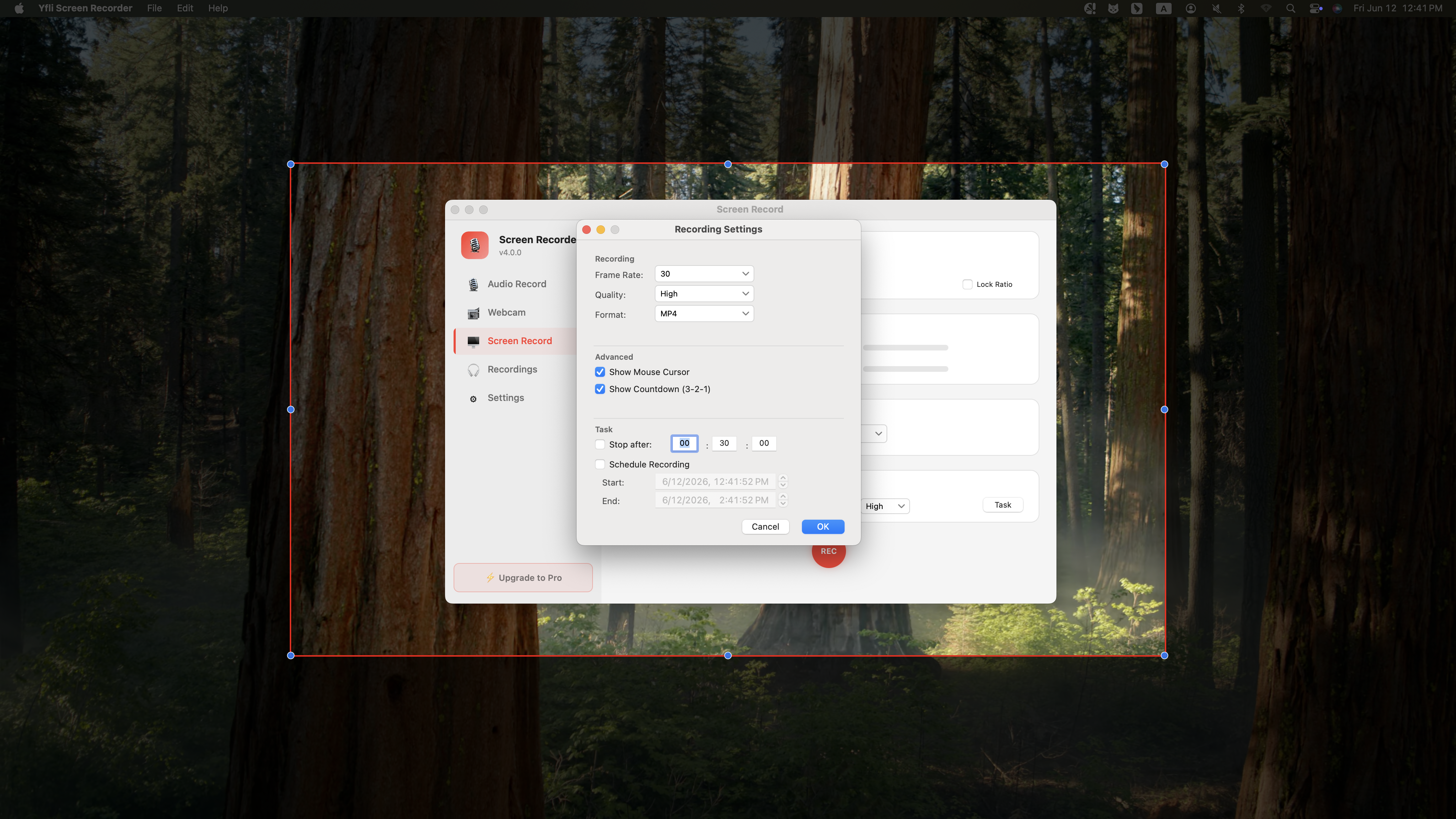Click the Stop after minutes field showing 30
The width and height of the screenshot is (1456, 819).
pos(724,444)
